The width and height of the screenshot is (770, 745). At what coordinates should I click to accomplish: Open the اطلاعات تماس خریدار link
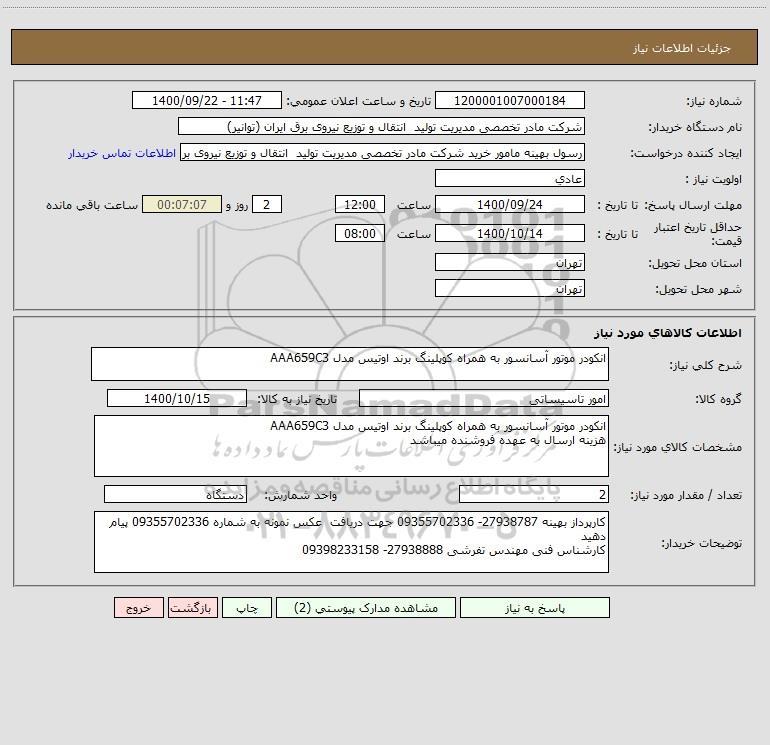[122, 153]
